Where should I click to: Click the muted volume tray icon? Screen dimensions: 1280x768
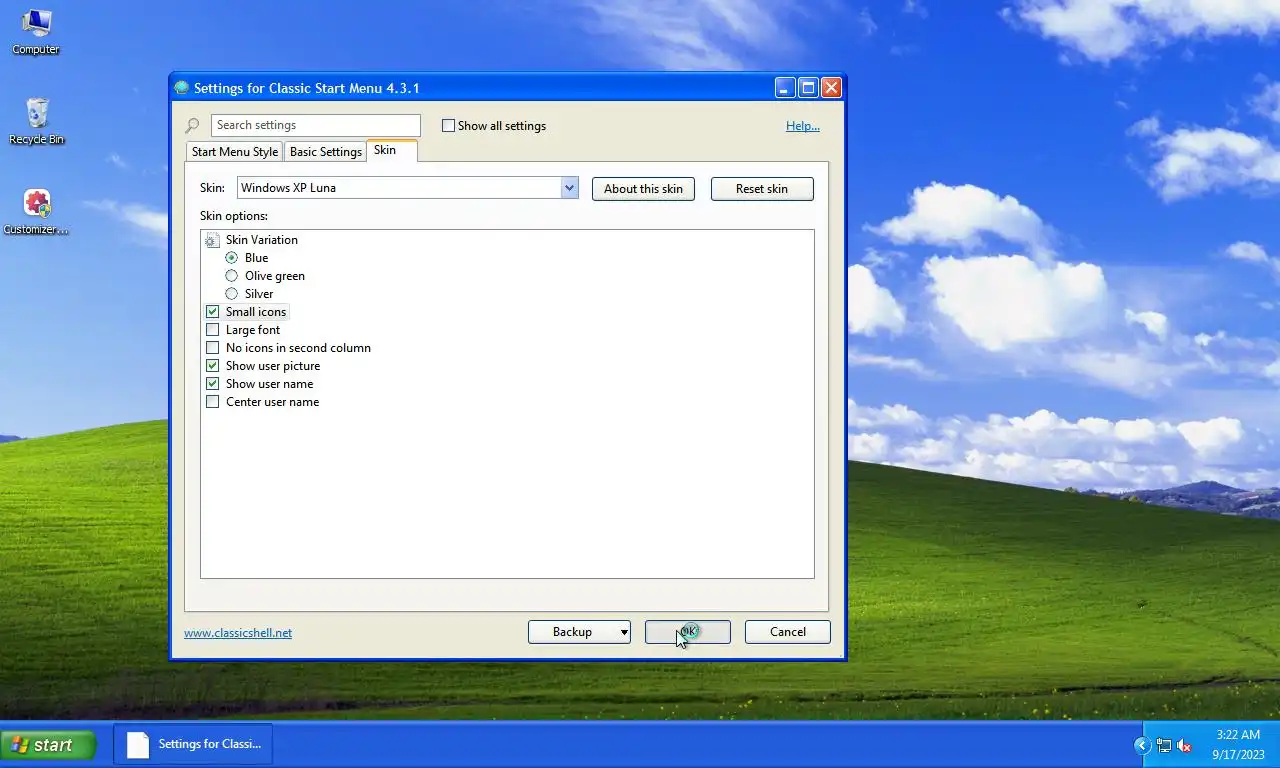coord(1185,745)
